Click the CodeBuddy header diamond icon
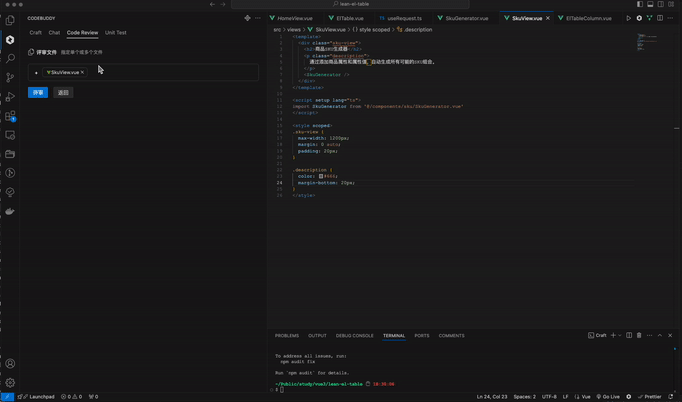The width and height of the screenshot is (682, 402). (x=247, y=18)
